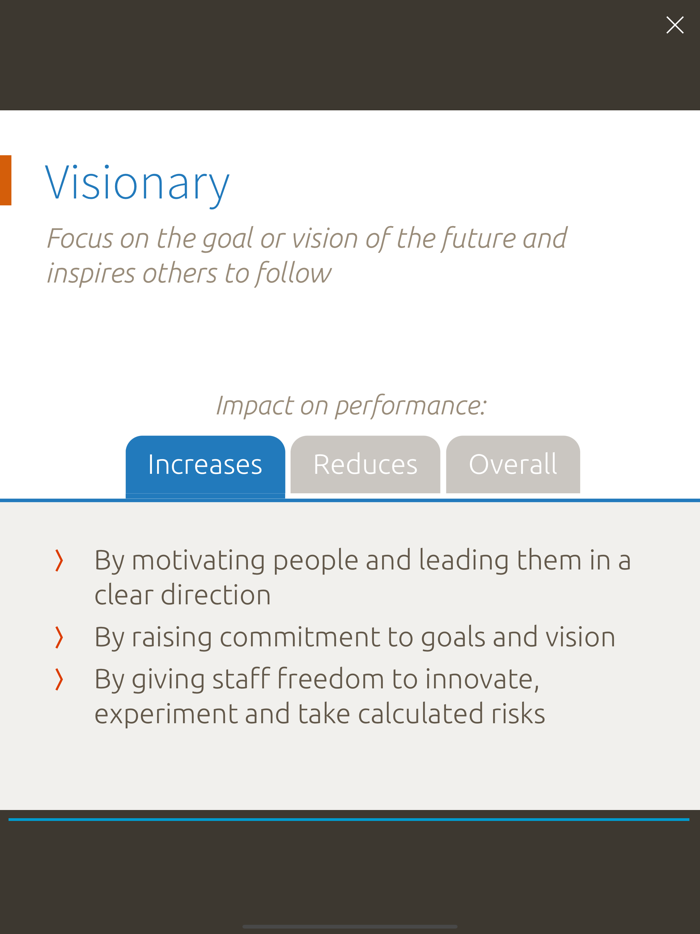Click the close X icon at top right

[x=675, y=24]
